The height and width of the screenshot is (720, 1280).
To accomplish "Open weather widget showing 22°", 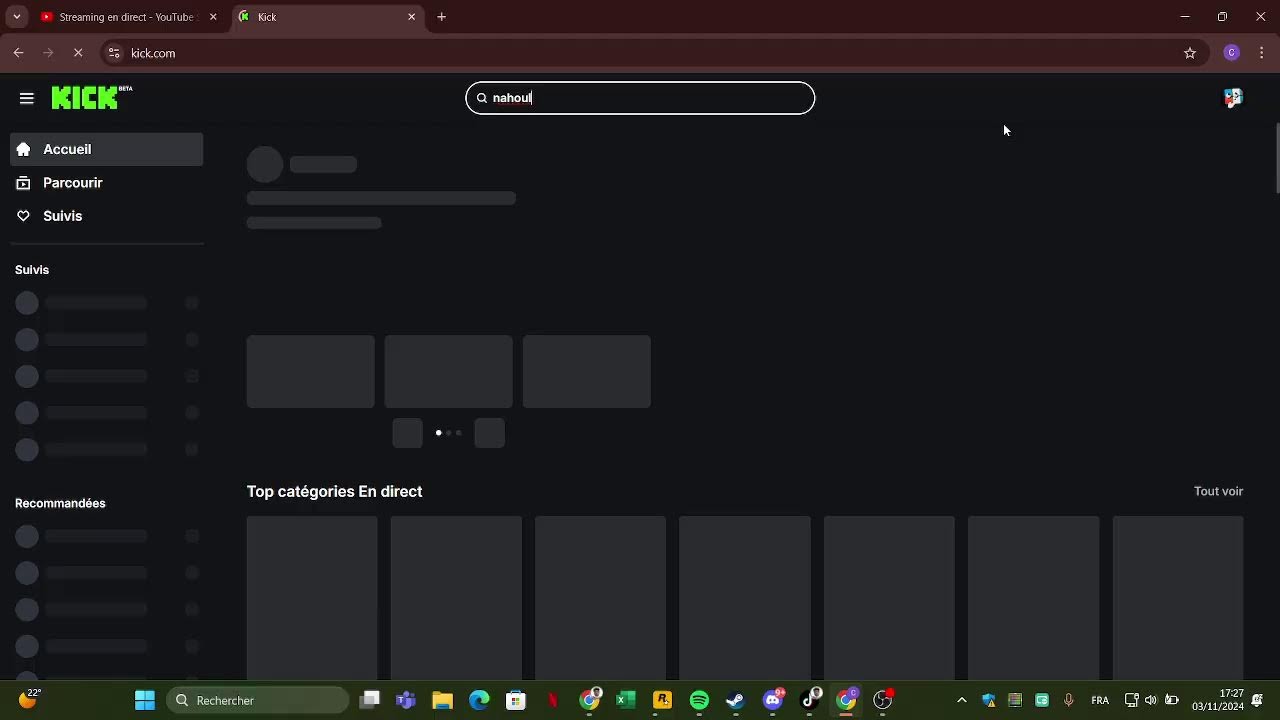I will click(29, 699).
